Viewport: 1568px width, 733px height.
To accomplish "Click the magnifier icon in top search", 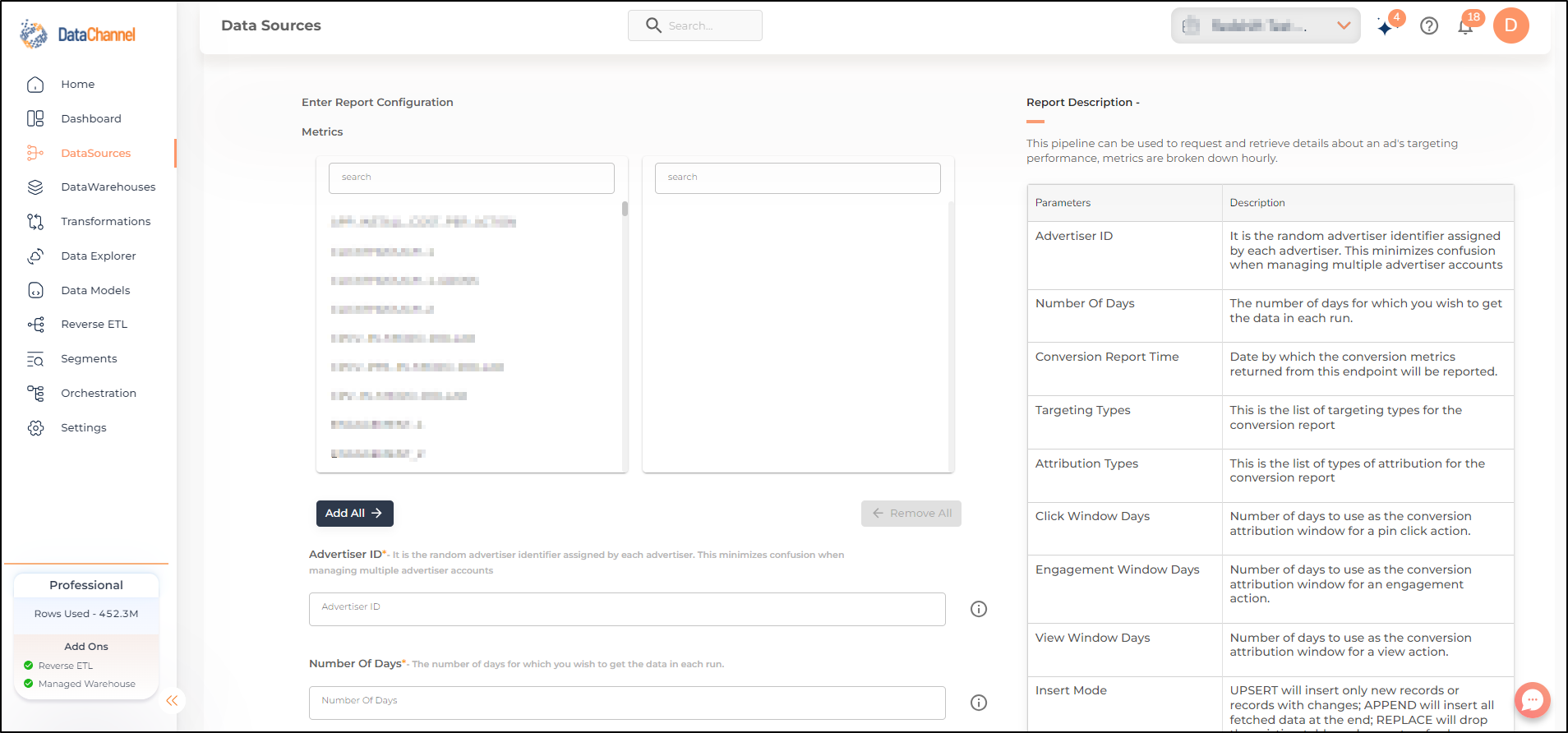I will (x=653, y=25).
